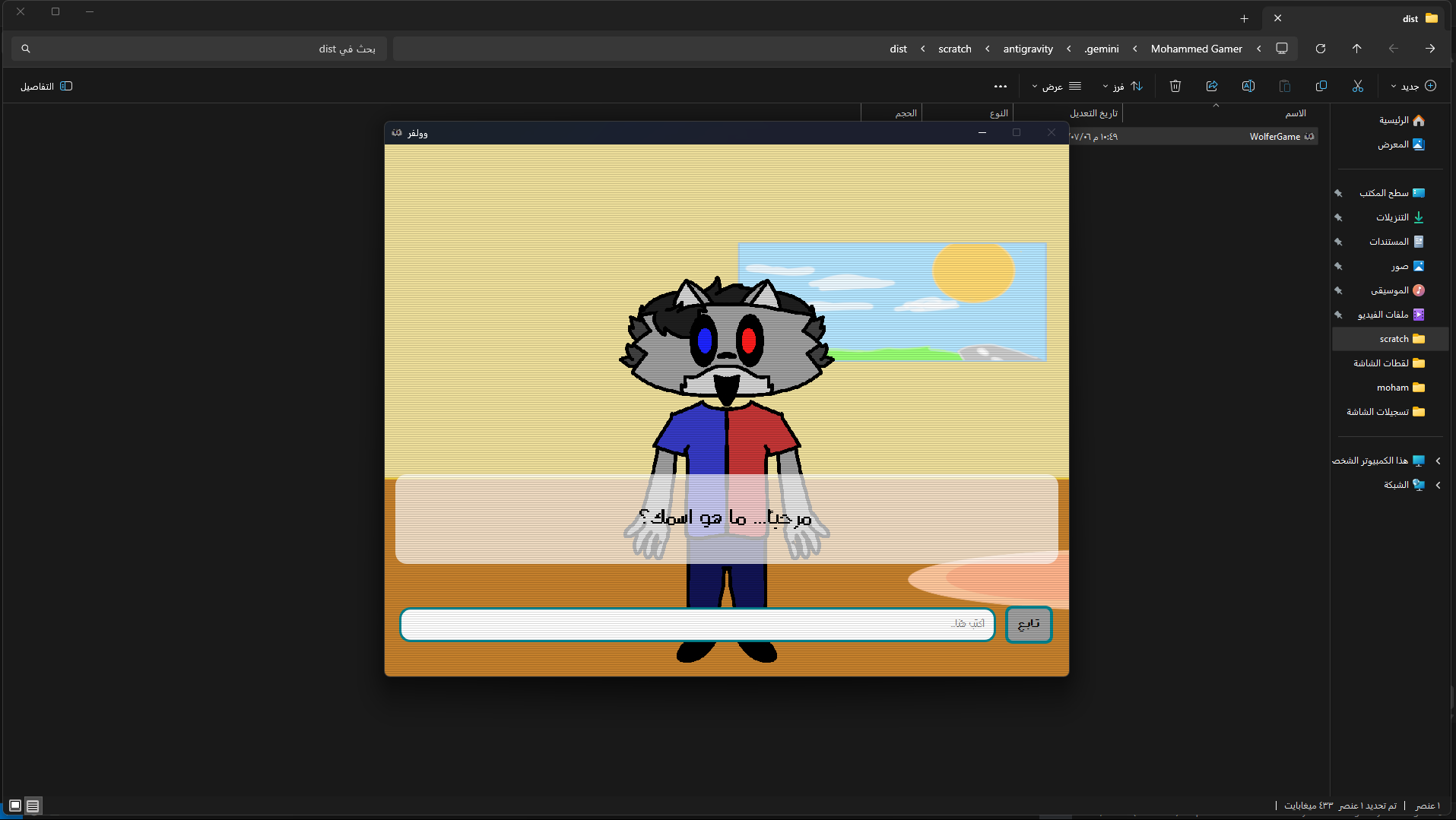Expand chevron after Mohammed Gamer in breadcrumb

tap(1135, 49)
